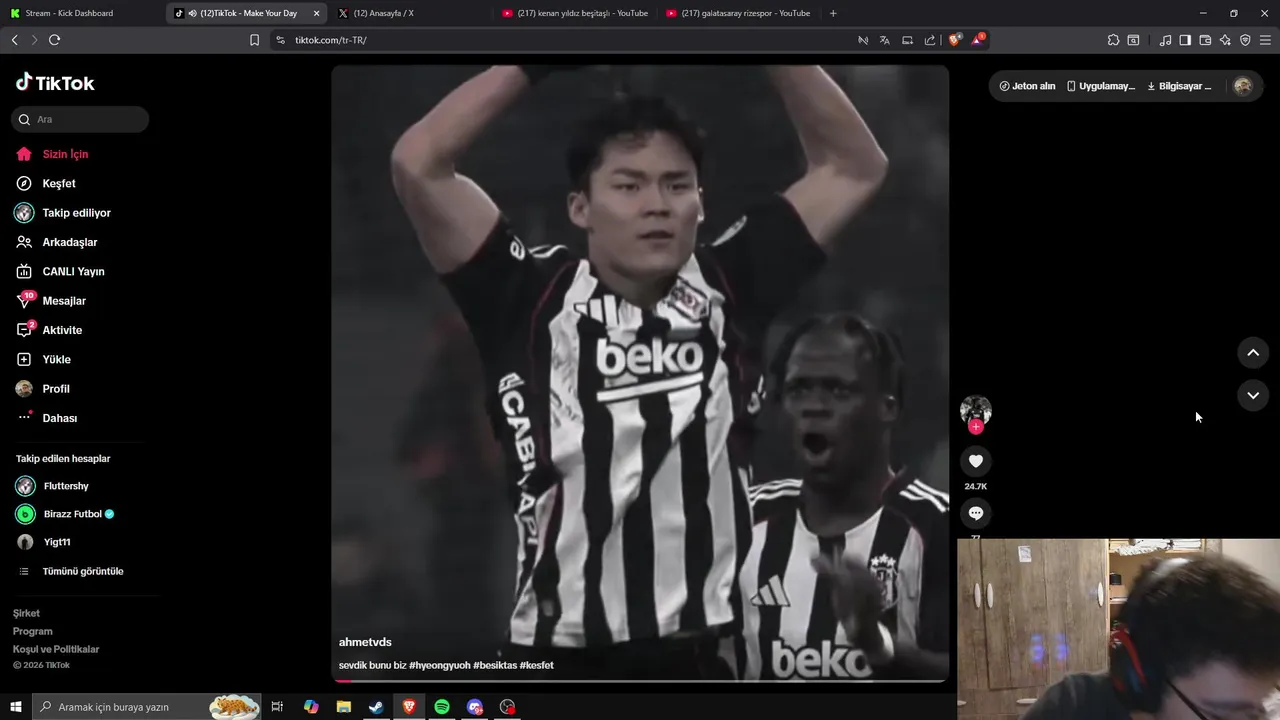Bookmark this page

(254, 40)
